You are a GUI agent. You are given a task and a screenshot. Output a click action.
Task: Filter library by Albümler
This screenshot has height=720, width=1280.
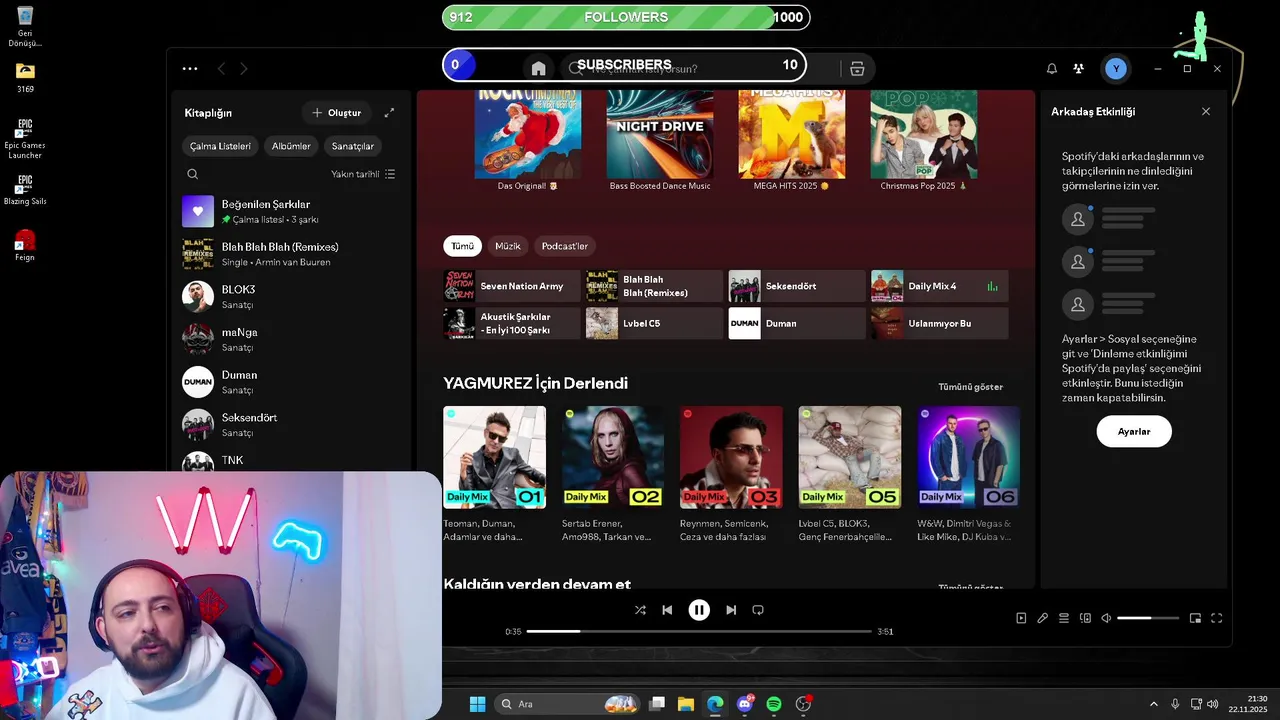[291, 146]
